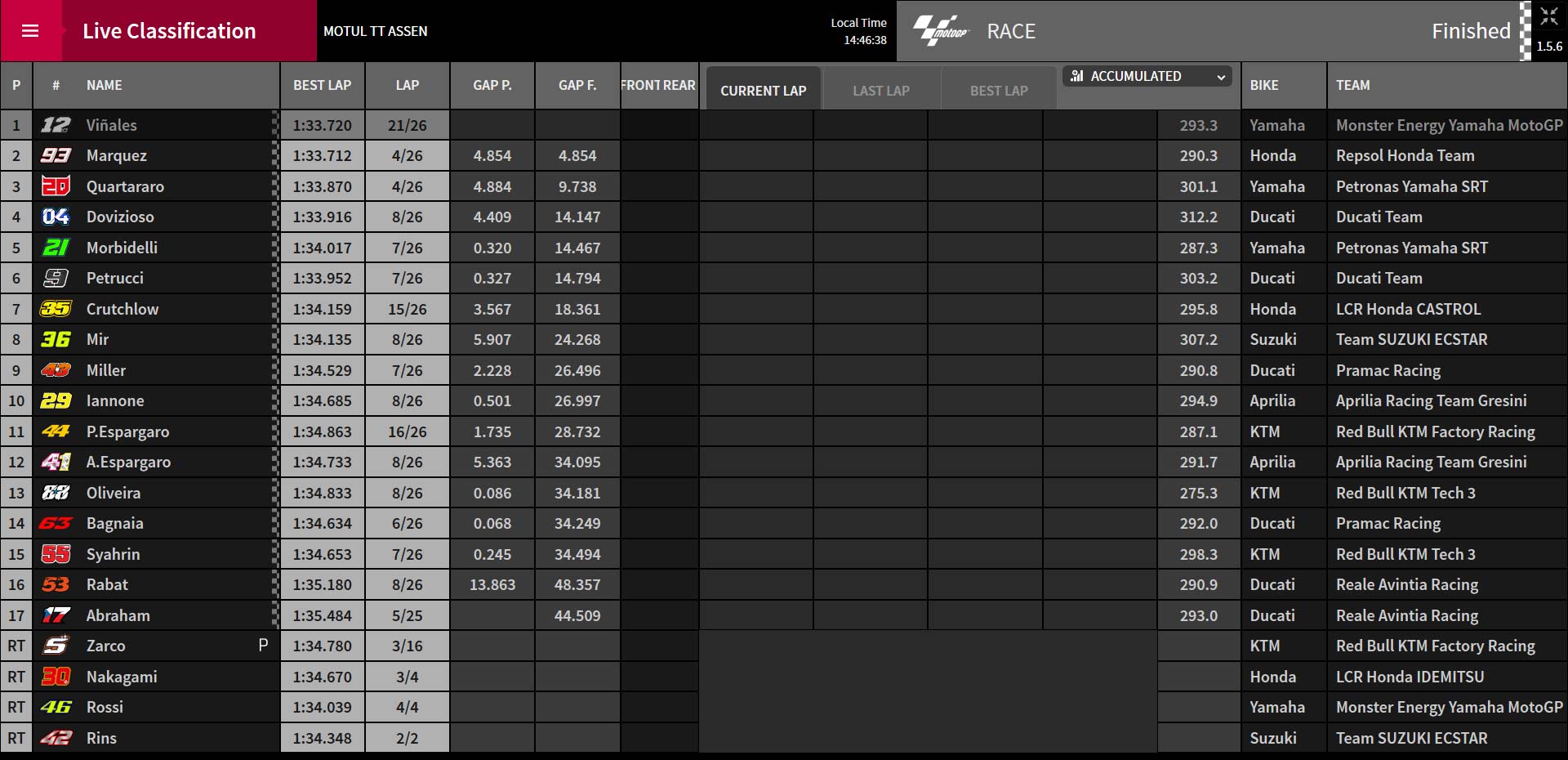Click the RACE session label
Screen dimensions: 1568x760
click(1011, 31)
